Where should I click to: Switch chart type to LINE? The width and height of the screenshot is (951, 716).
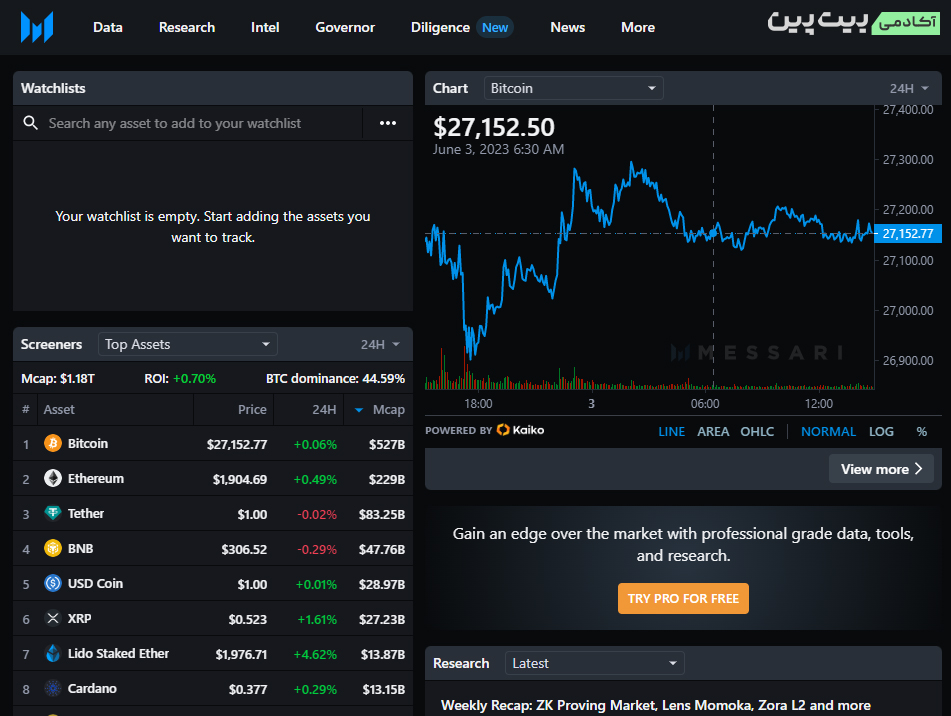tap(671, 432)
